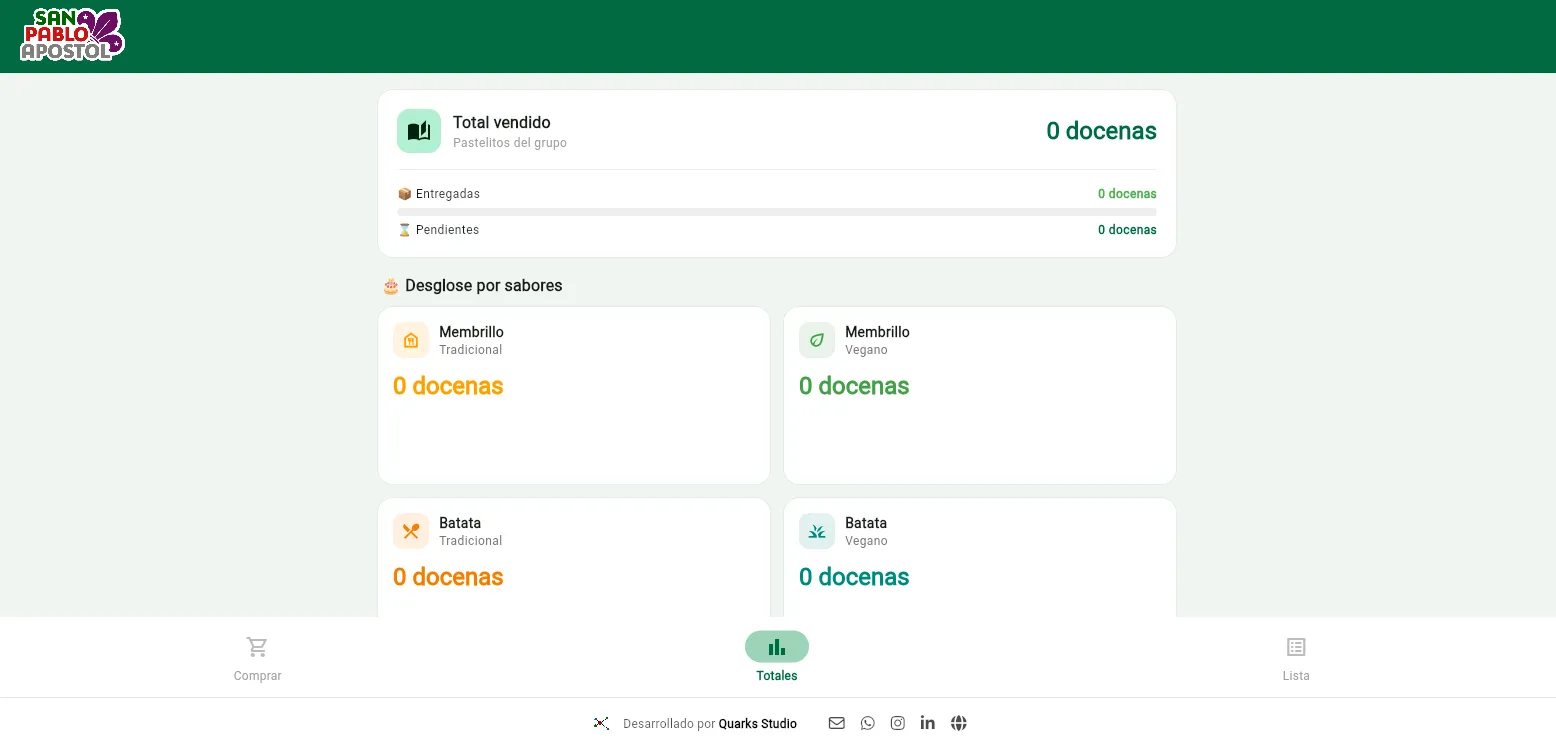Click the "Pastelitos del grupo" subtitle
The width and height of the screenshot is (1556, 747).
click(510, 143)
